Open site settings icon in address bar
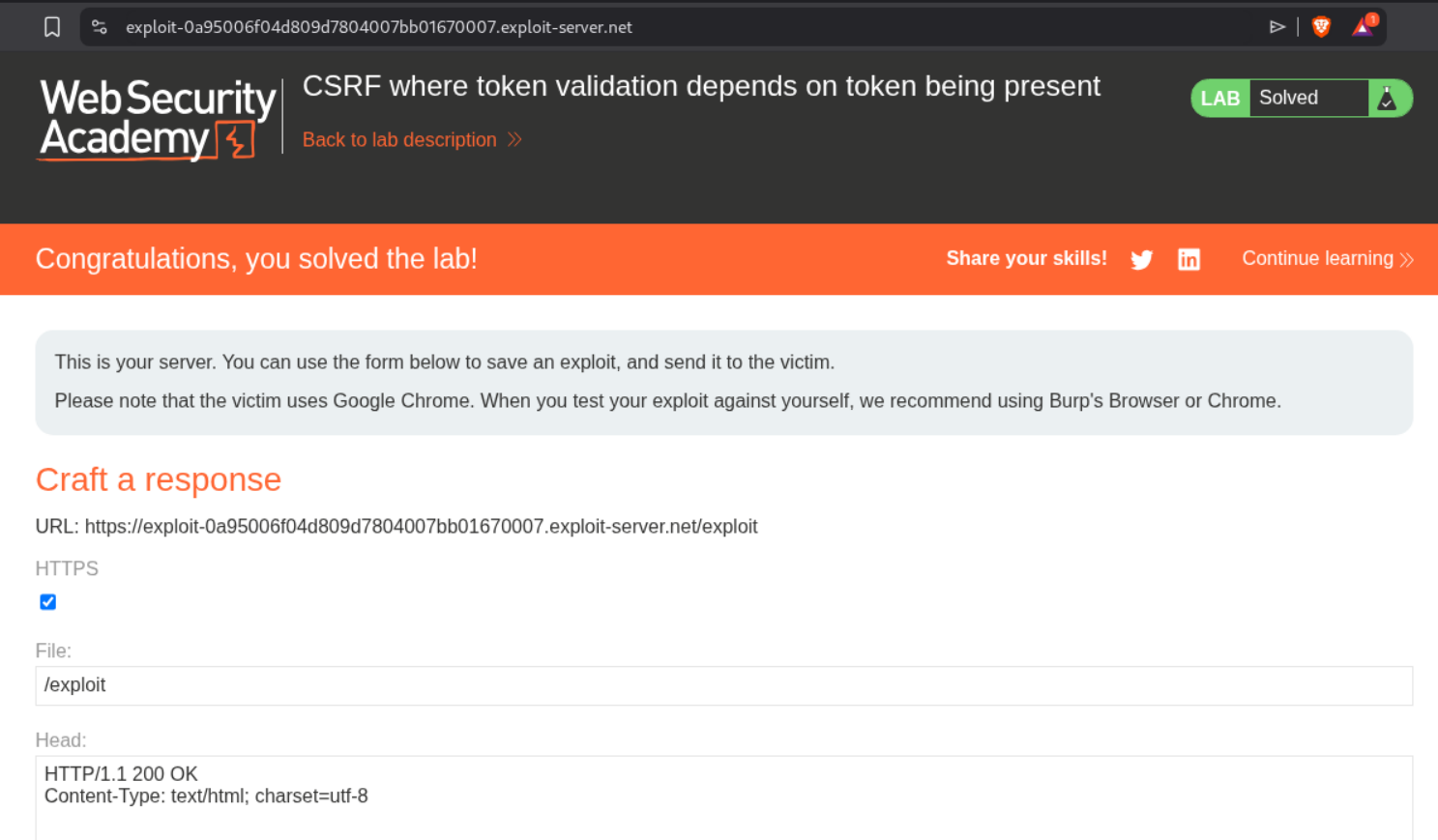This screenshot has width=1438, height=840. [99, 27]
